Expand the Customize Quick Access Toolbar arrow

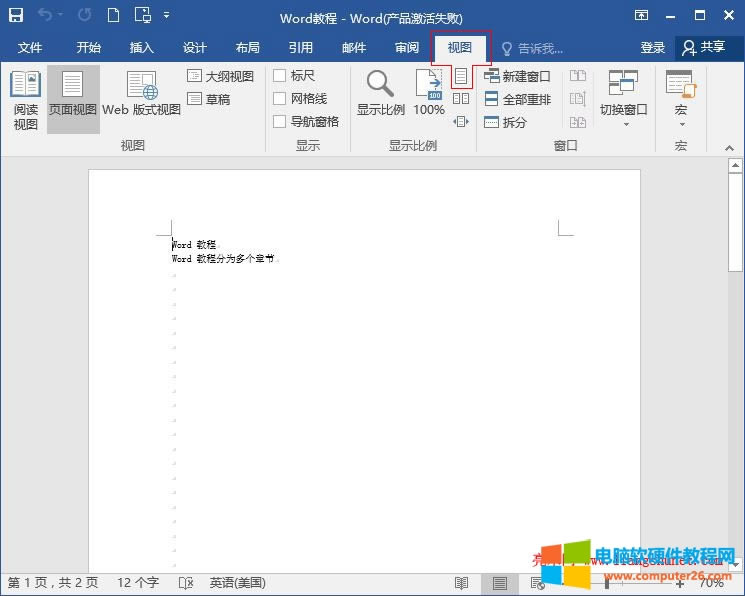[x=166, y=16]
